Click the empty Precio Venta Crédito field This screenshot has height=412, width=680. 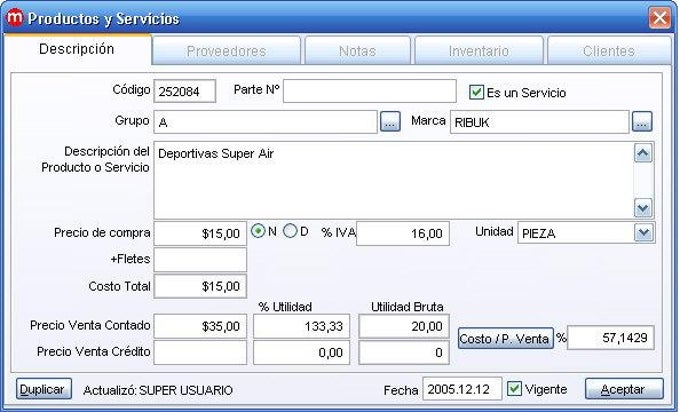[200, 352]
